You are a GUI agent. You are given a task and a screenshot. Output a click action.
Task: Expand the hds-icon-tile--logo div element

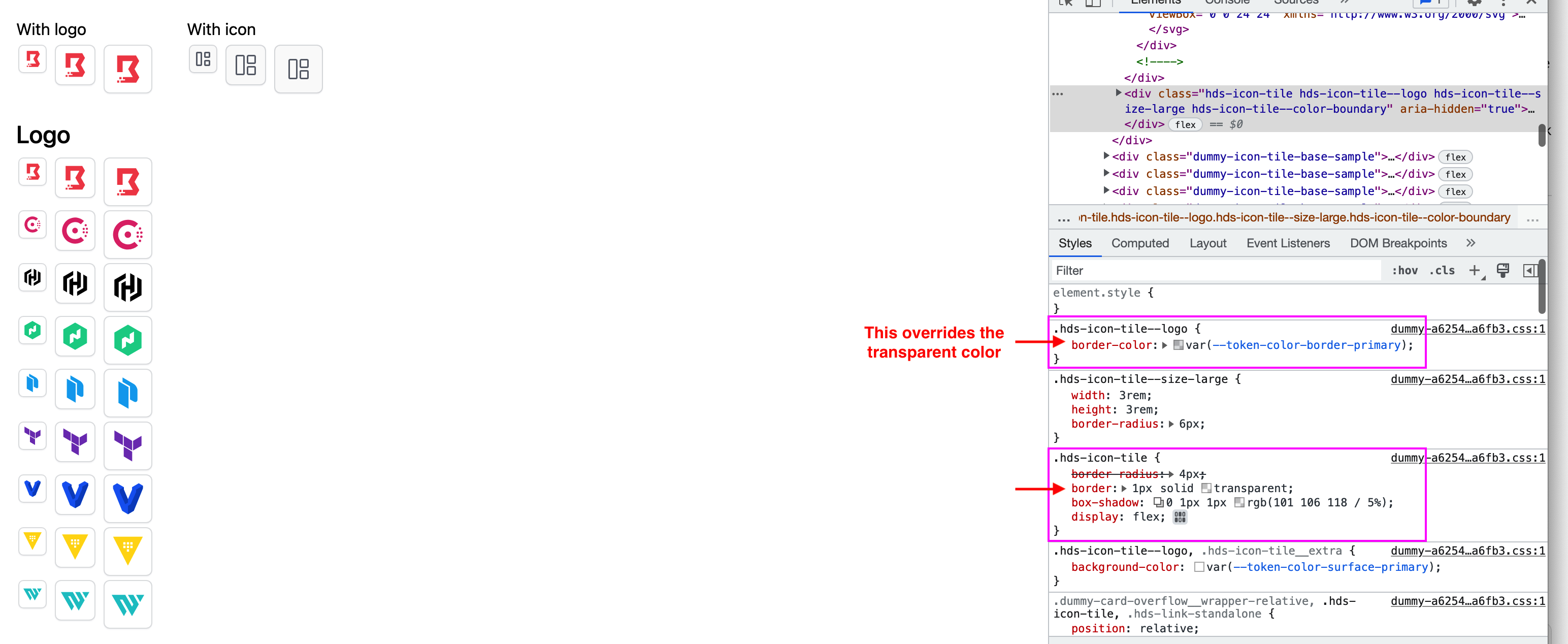pos(1119,93)
